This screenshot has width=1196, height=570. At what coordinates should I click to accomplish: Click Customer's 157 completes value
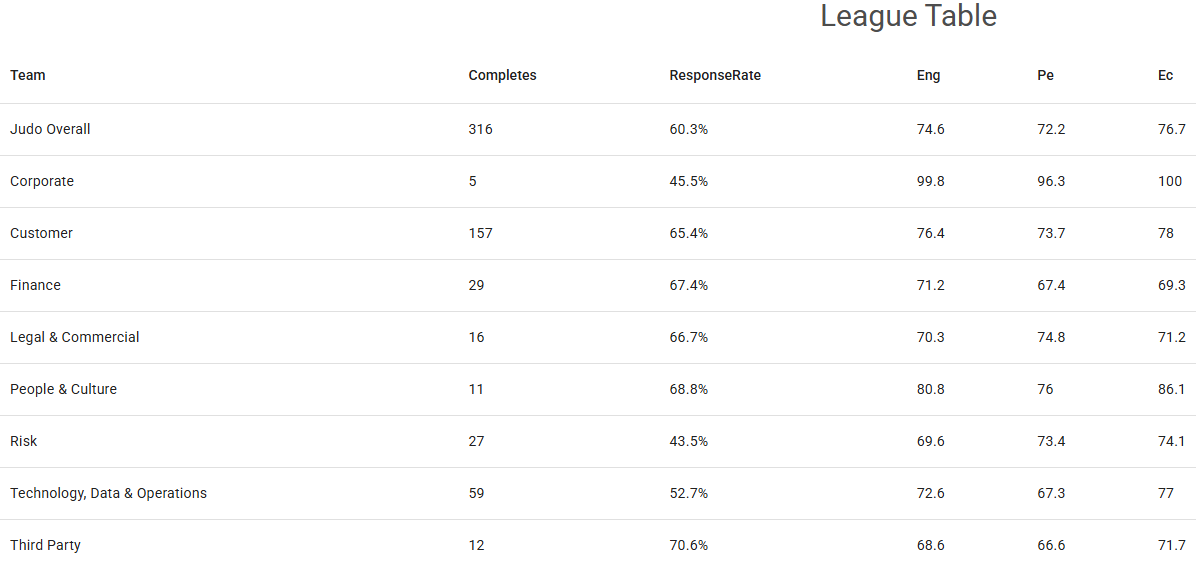point(480,233)
